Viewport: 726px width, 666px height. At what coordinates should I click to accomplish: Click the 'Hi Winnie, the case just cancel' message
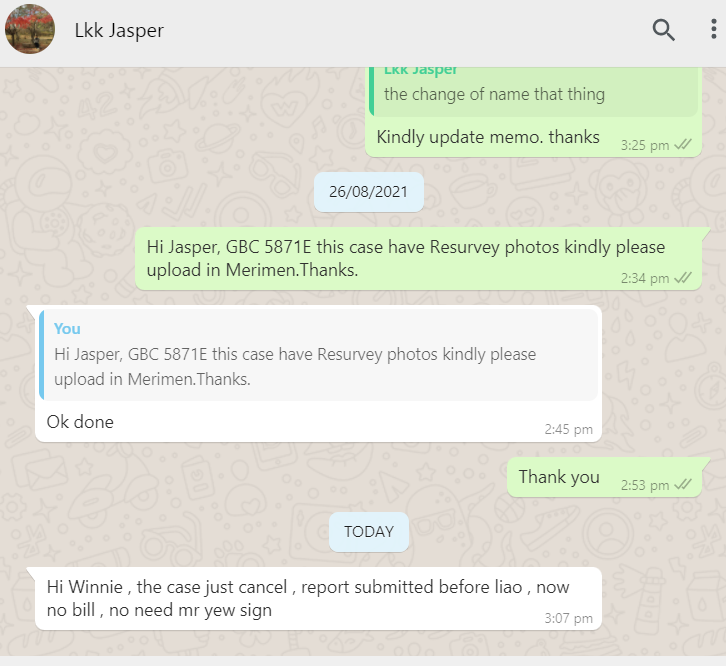(x=319, y=598)
